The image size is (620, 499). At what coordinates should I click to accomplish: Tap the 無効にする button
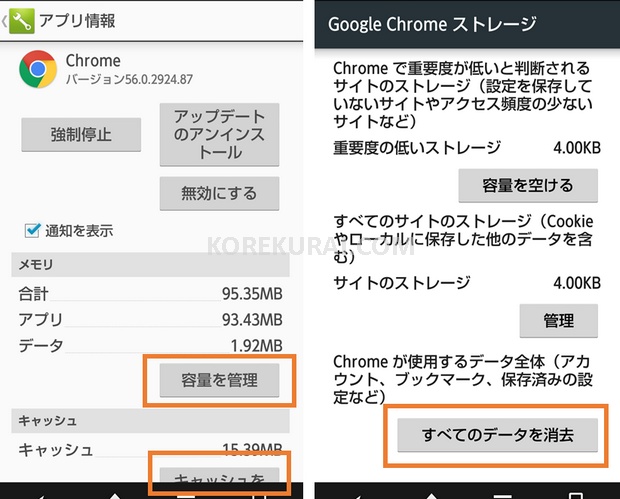tap(219, 193)
